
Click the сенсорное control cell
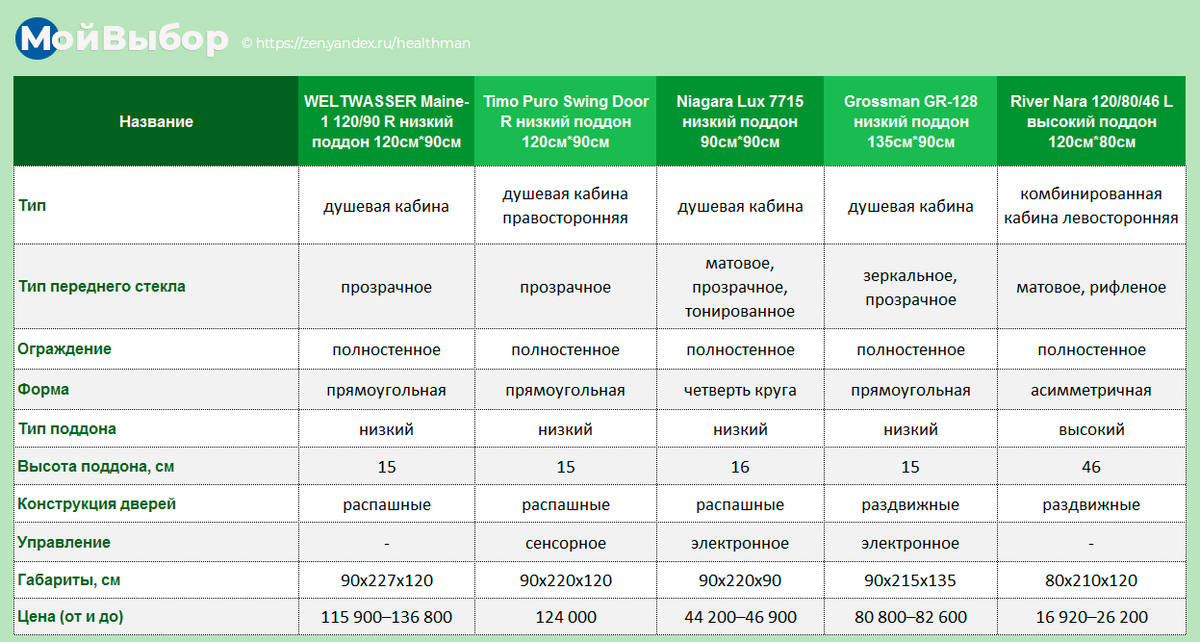(x=565, y=543)
